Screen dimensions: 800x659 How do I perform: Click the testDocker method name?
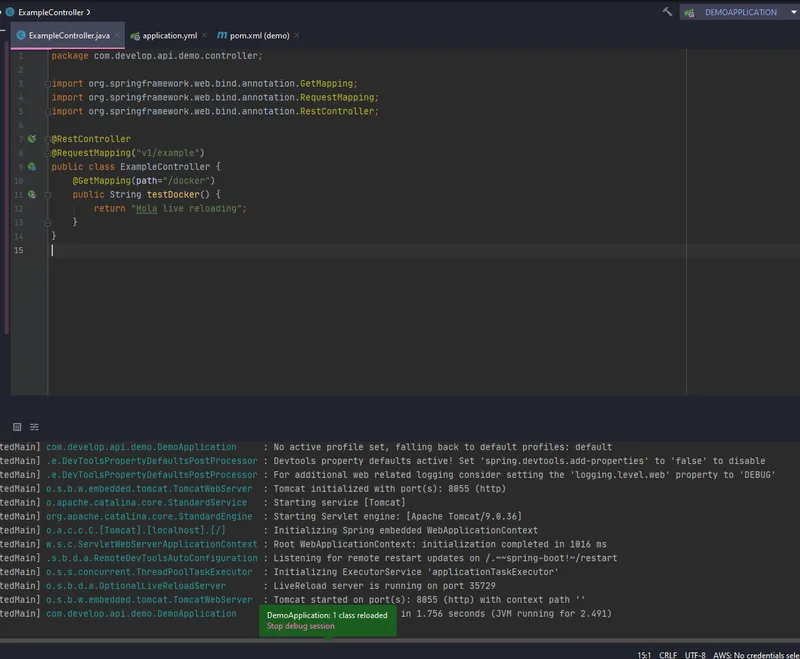click(173, 194)
